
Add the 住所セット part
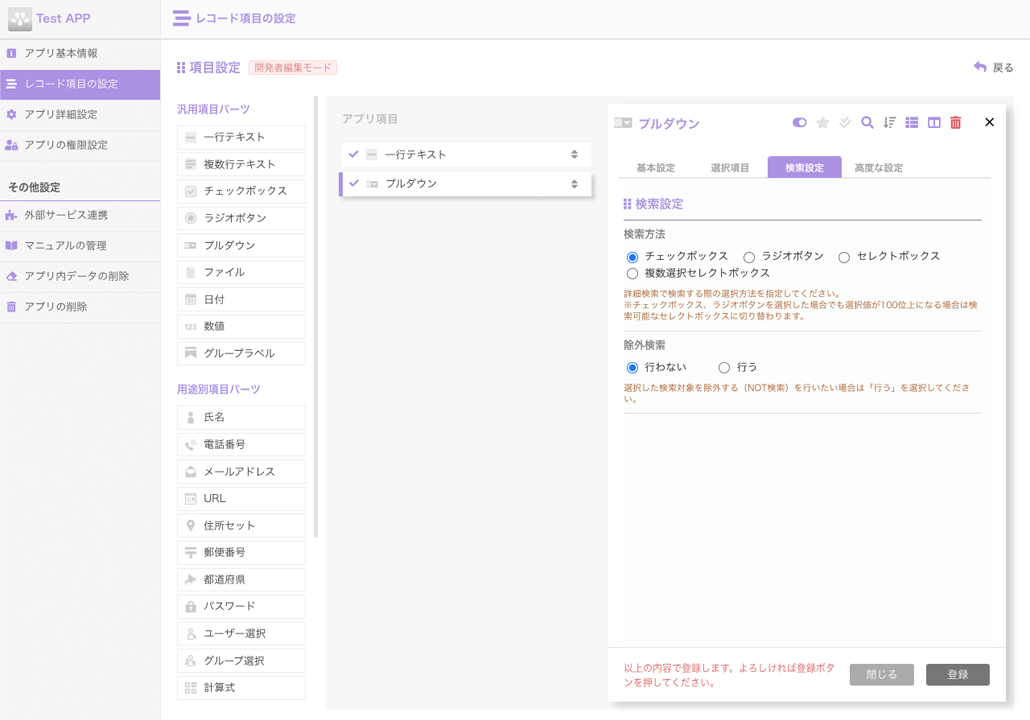241,526
